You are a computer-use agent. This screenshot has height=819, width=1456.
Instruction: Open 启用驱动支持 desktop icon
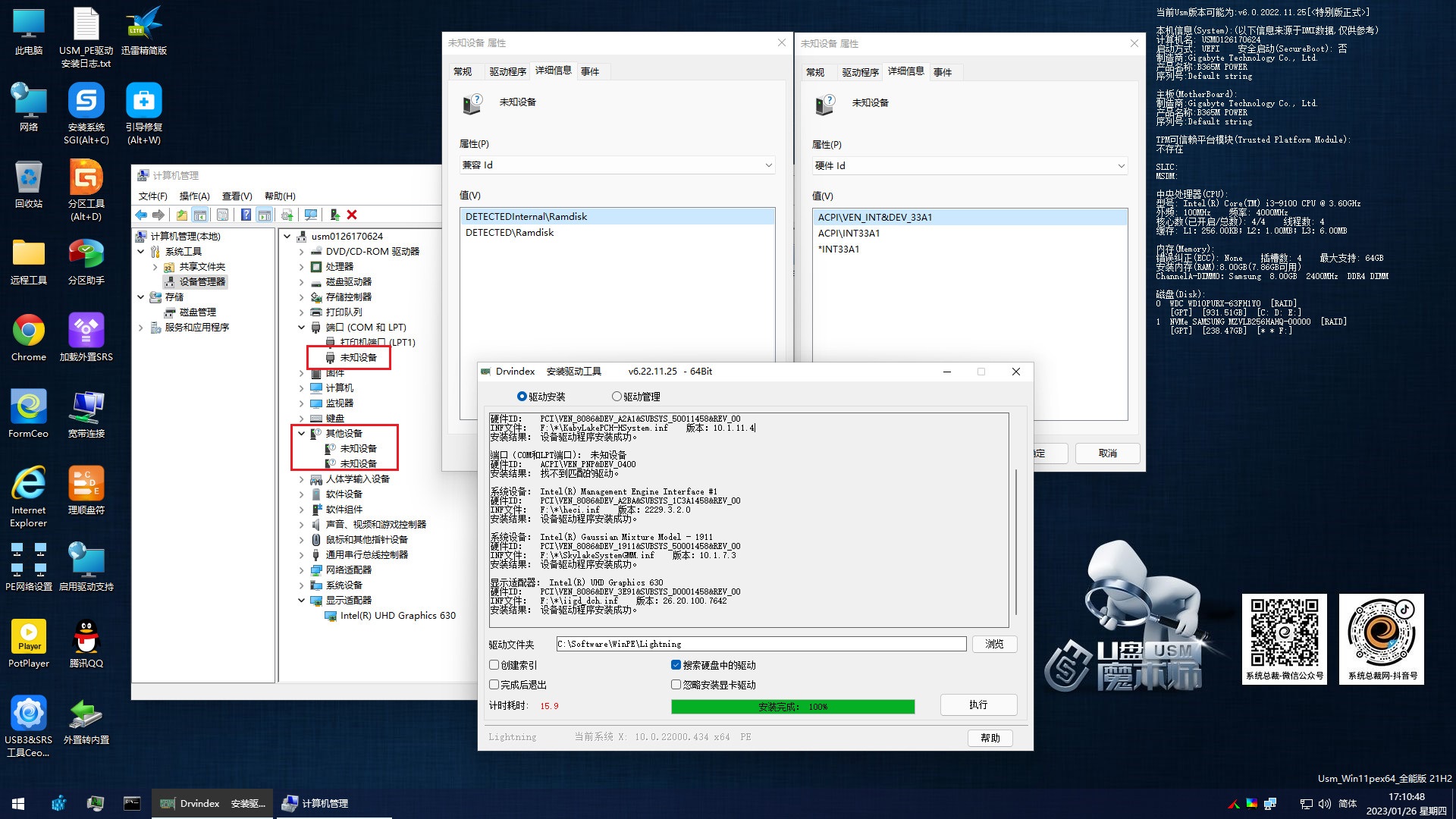click(86, 567)
